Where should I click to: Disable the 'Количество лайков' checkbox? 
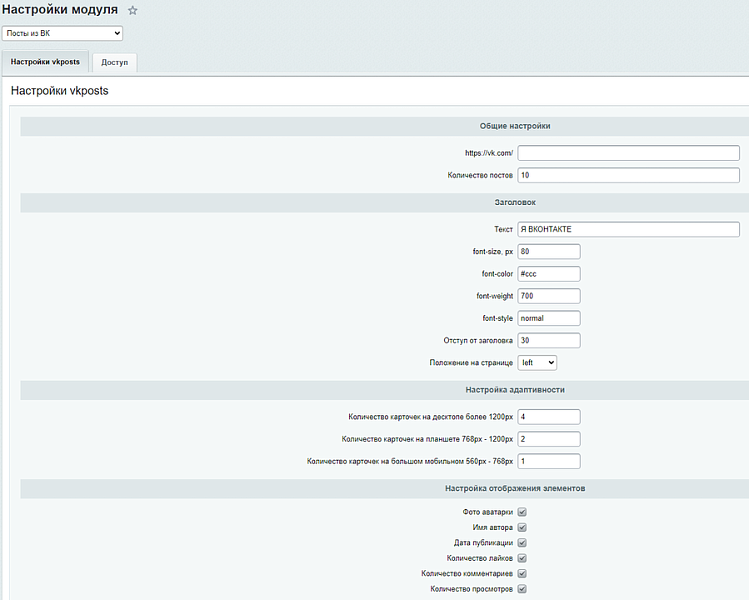point(522,558)
